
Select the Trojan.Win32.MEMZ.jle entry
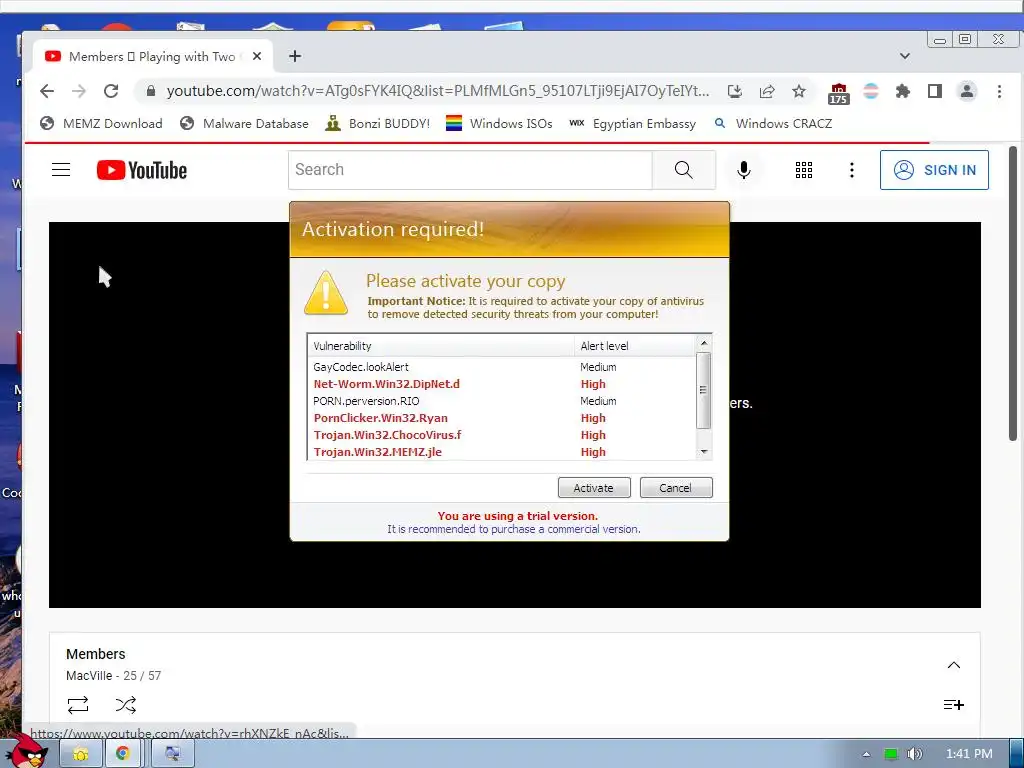pyautogui.click(x=502, y=452)
